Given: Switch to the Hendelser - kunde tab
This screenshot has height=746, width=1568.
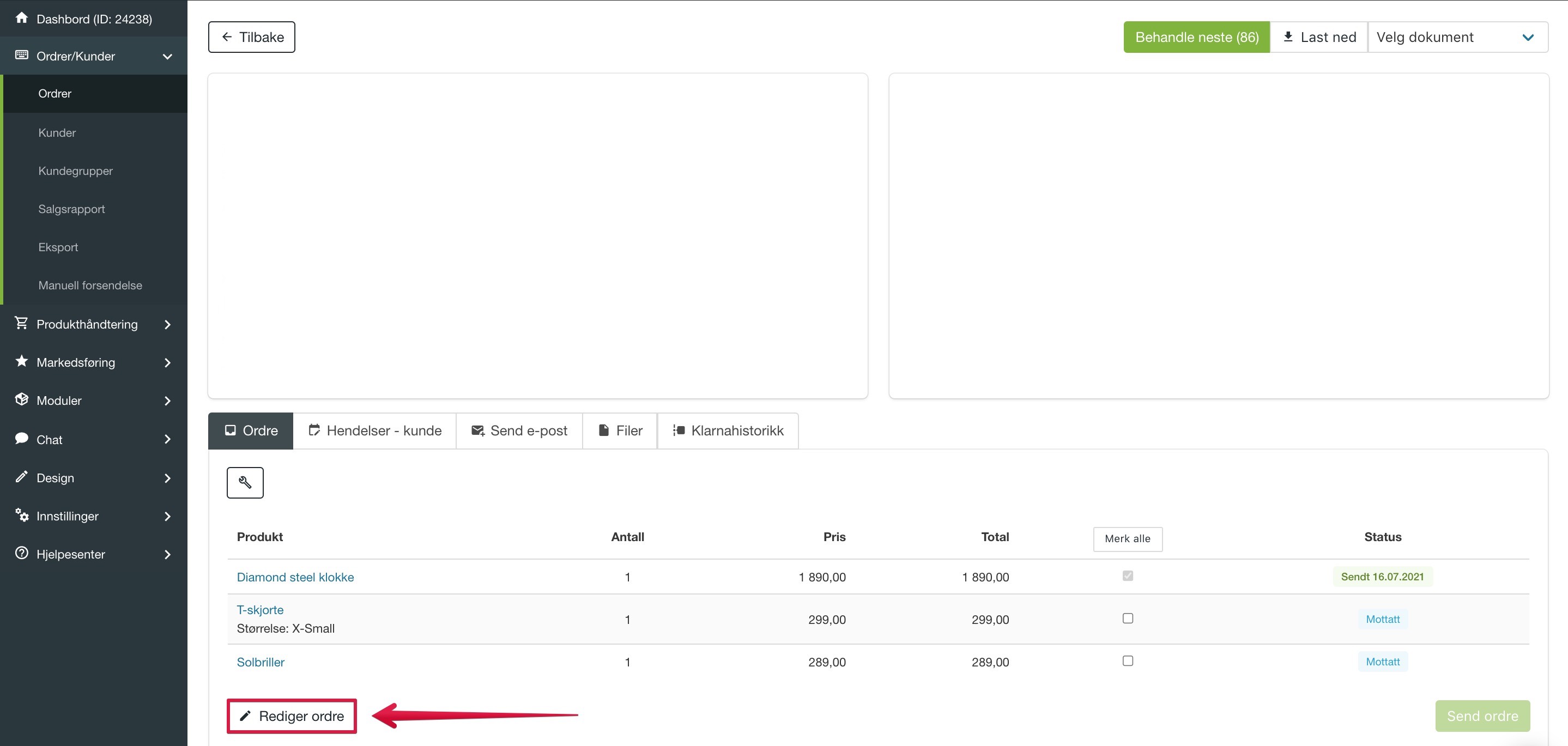Looking at the screenshot, I should coord(374,431).
